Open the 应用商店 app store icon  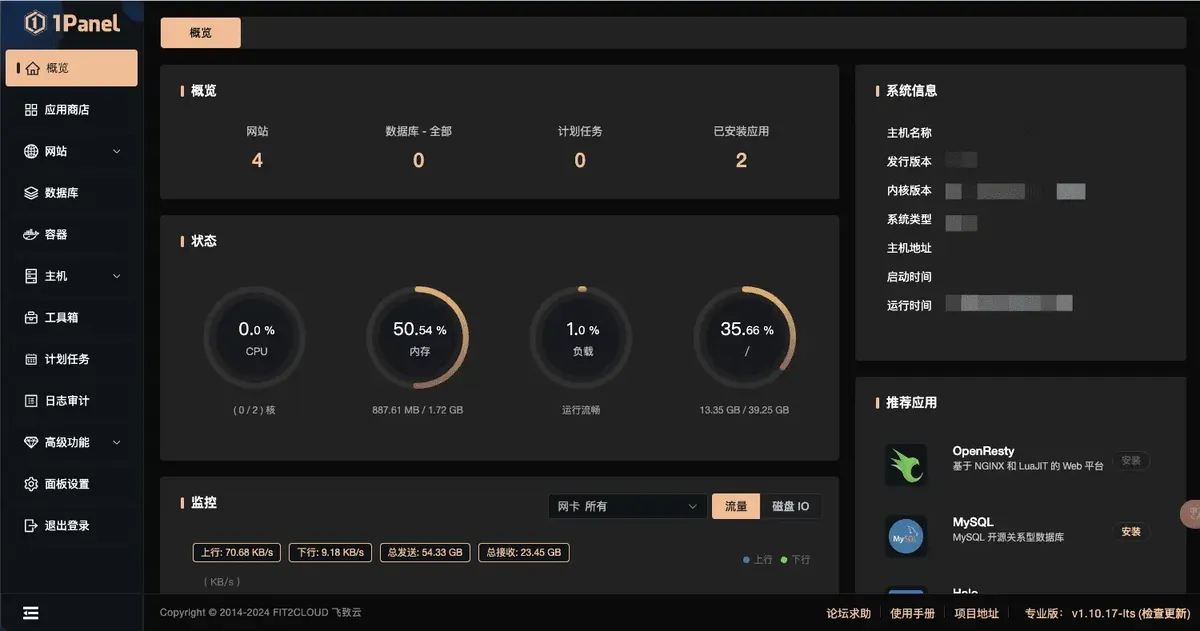[31, 110]
